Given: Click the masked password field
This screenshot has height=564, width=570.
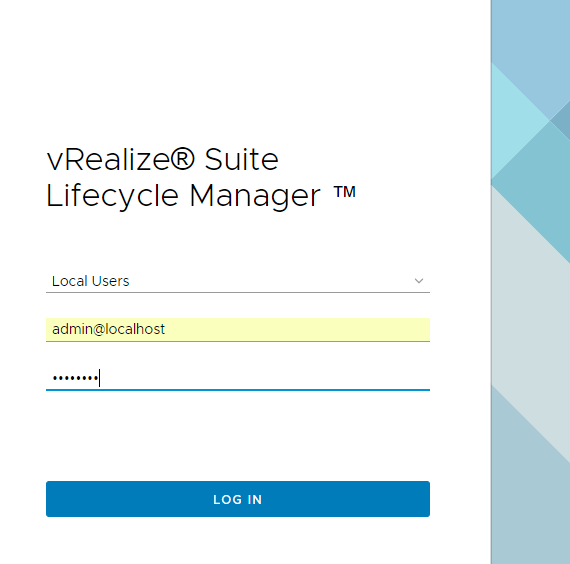Looking at the screenshot, I should [x=238, y=379].
